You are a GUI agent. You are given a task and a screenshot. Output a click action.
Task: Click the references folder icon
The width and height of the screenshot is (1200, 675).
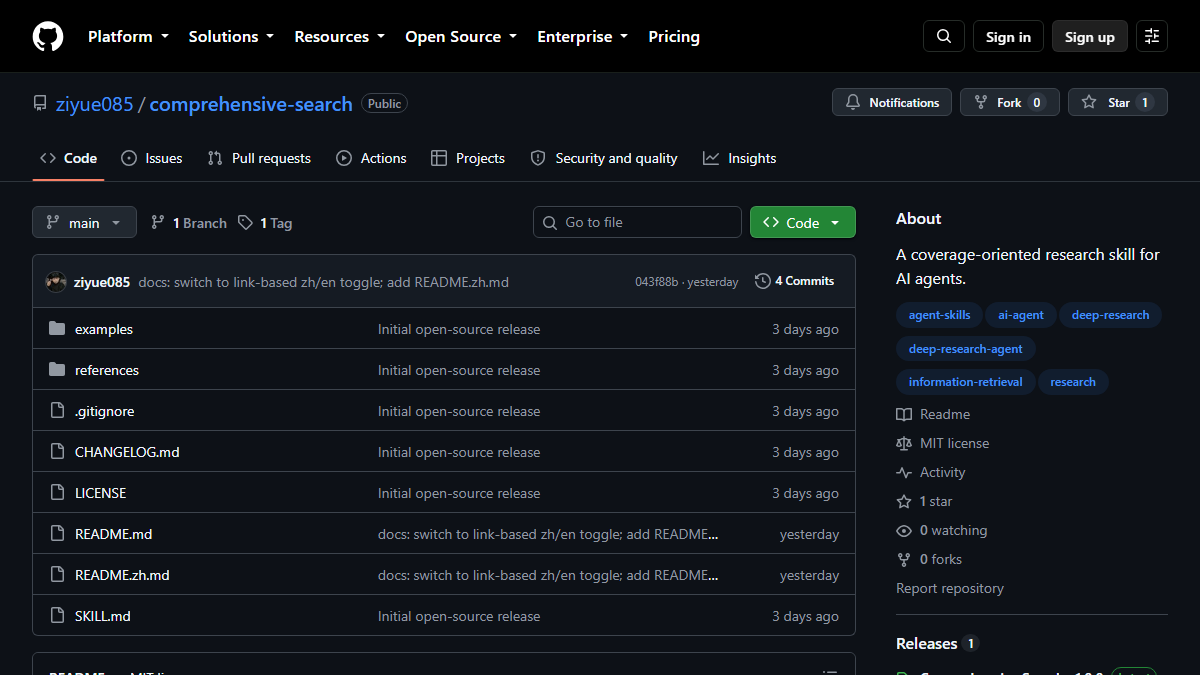pos(57,370)
